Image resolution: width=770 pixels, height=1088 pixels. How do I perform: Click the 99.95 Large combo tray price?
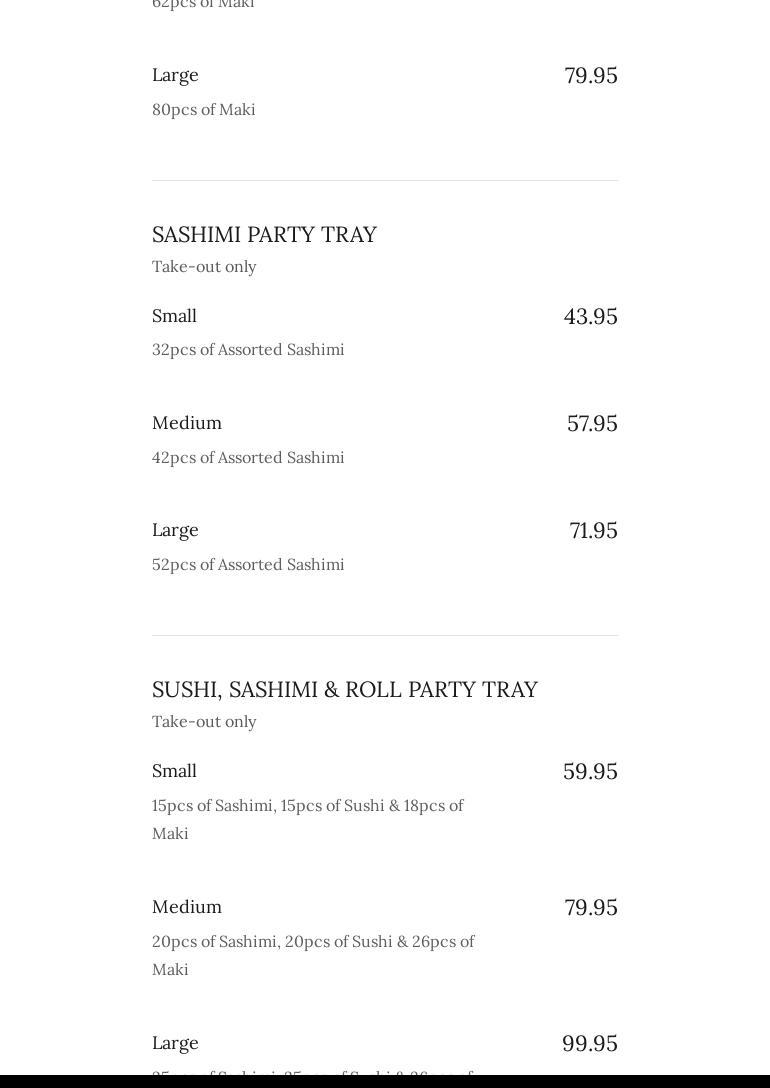pos(589,1043)
